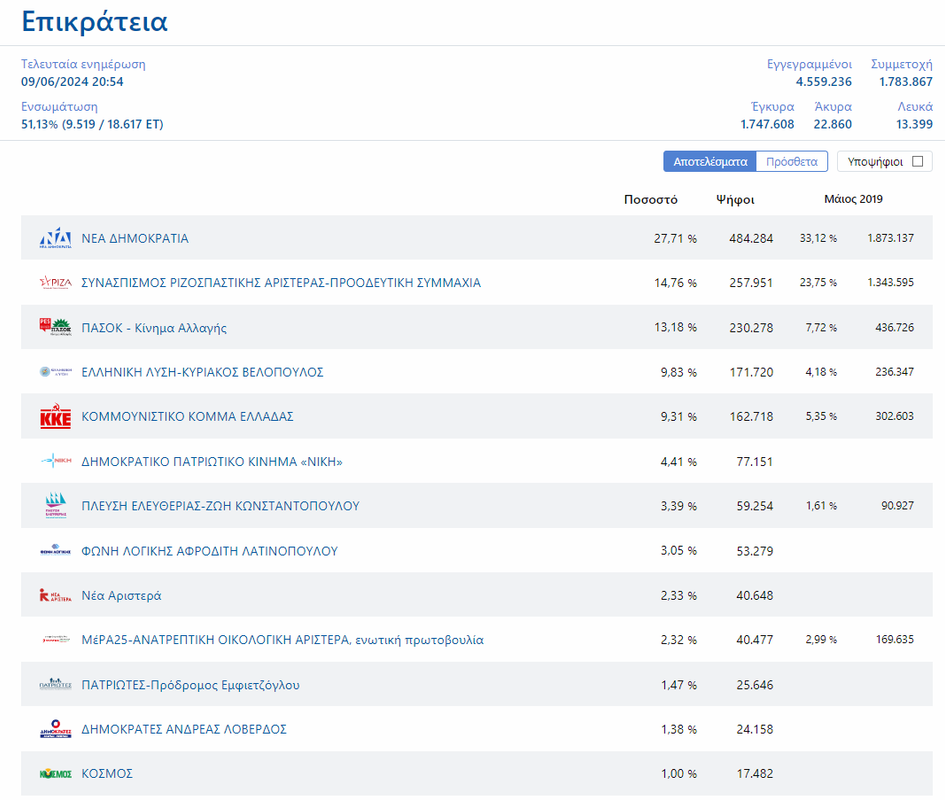Image resolution: width=945 pixels, height=800 pixels.
Task: Open the ΠΑΣΟΚ - Κίνημα Αλλαγής link
Action: pyautogui.click(x=154, y=327)
